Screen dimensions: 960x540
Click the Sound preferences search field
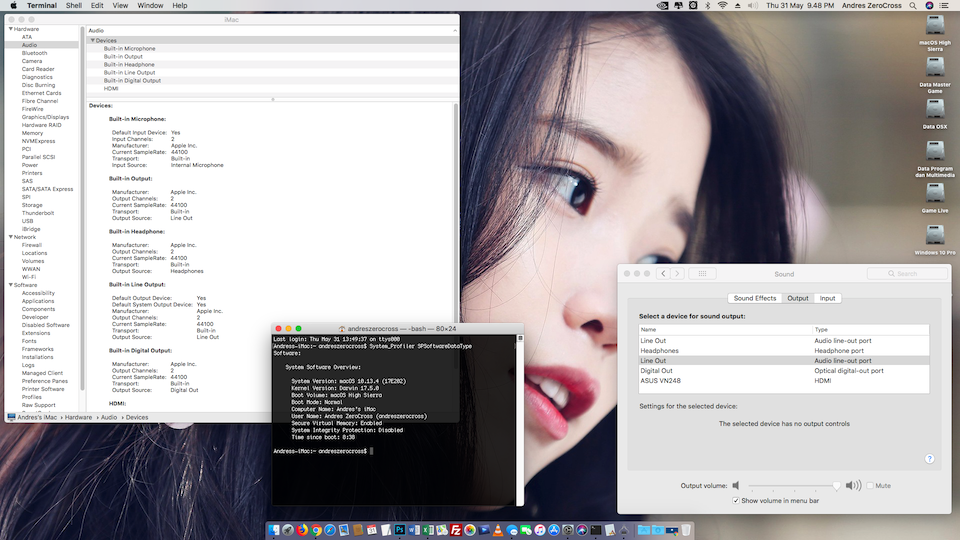click(x=906, y=273)
